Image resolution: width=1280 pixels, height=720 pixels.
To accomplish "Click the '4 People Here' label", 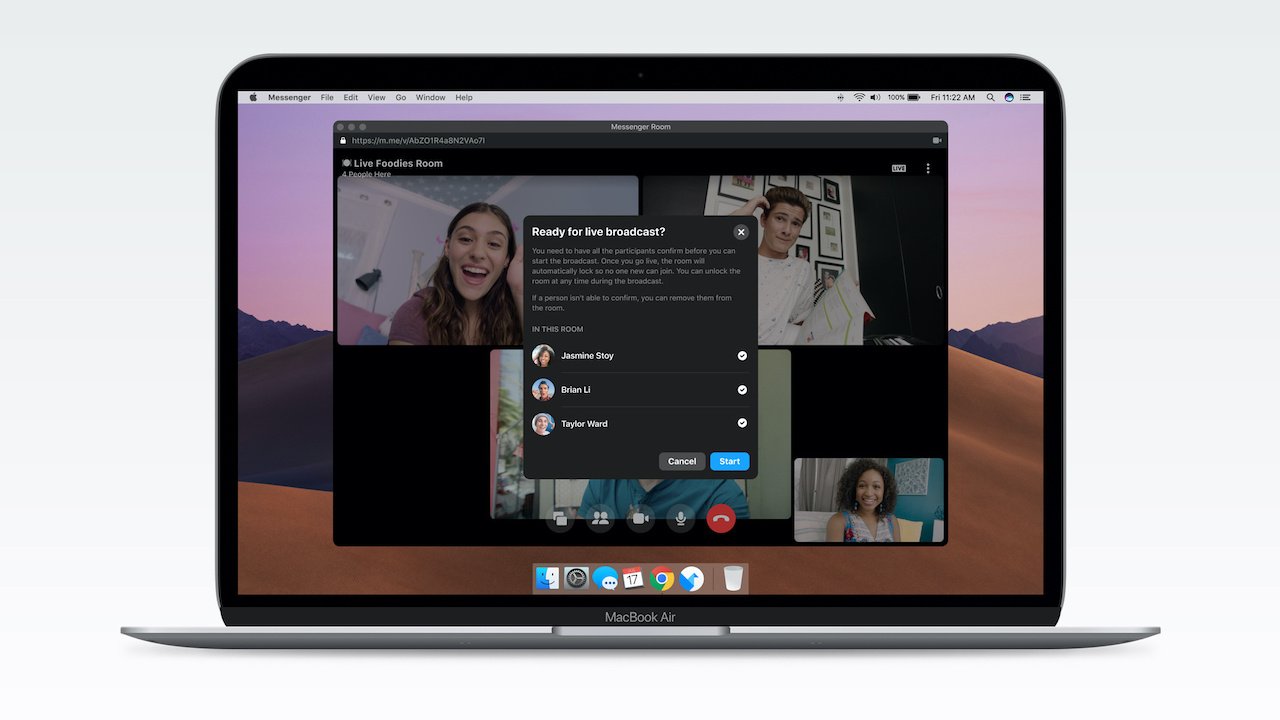I will pyautogui.click(x=366, y=174).
